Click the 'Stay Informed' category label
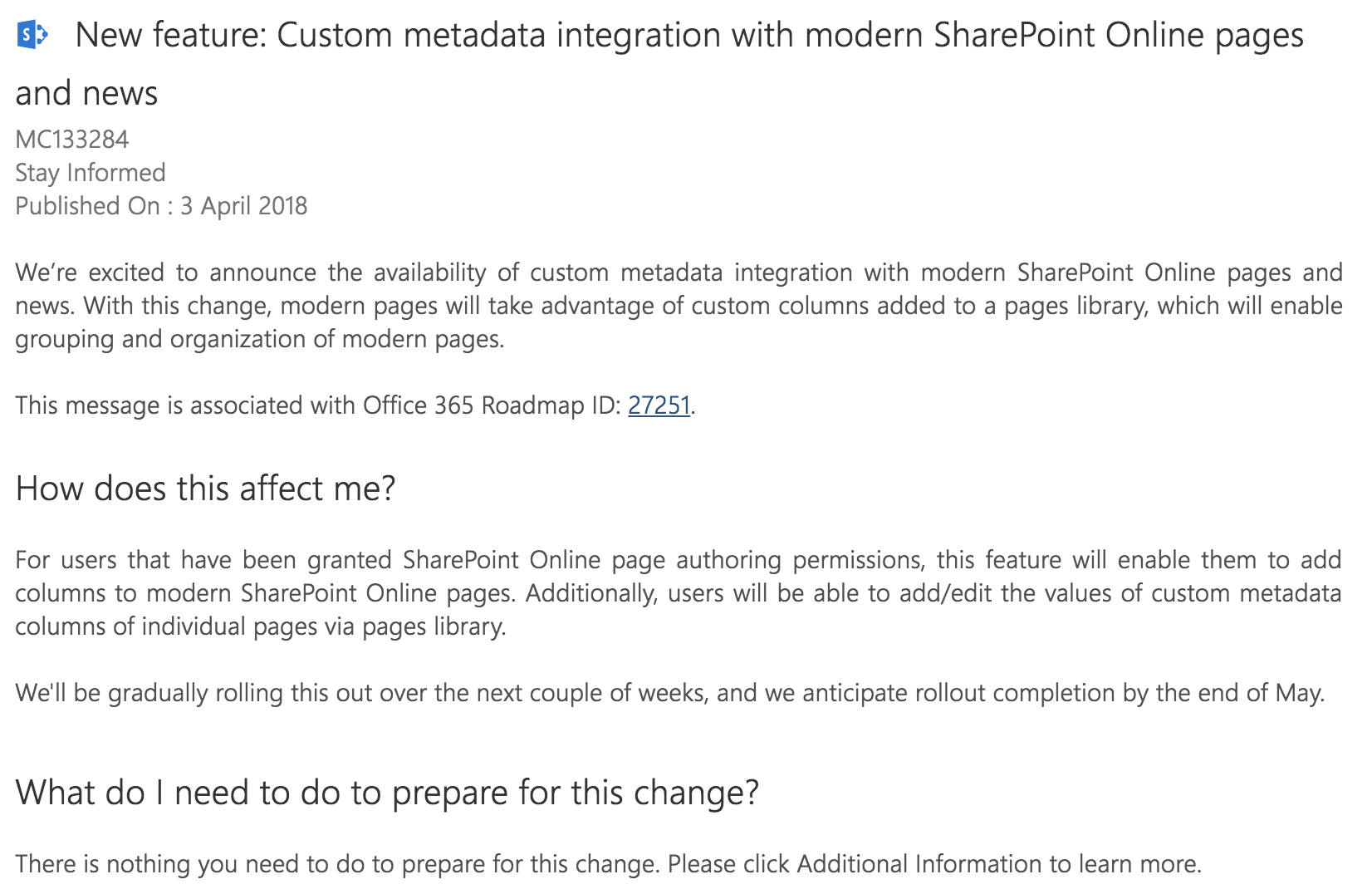This screenshot has height=894, width=1372. [x=91, y=173]
